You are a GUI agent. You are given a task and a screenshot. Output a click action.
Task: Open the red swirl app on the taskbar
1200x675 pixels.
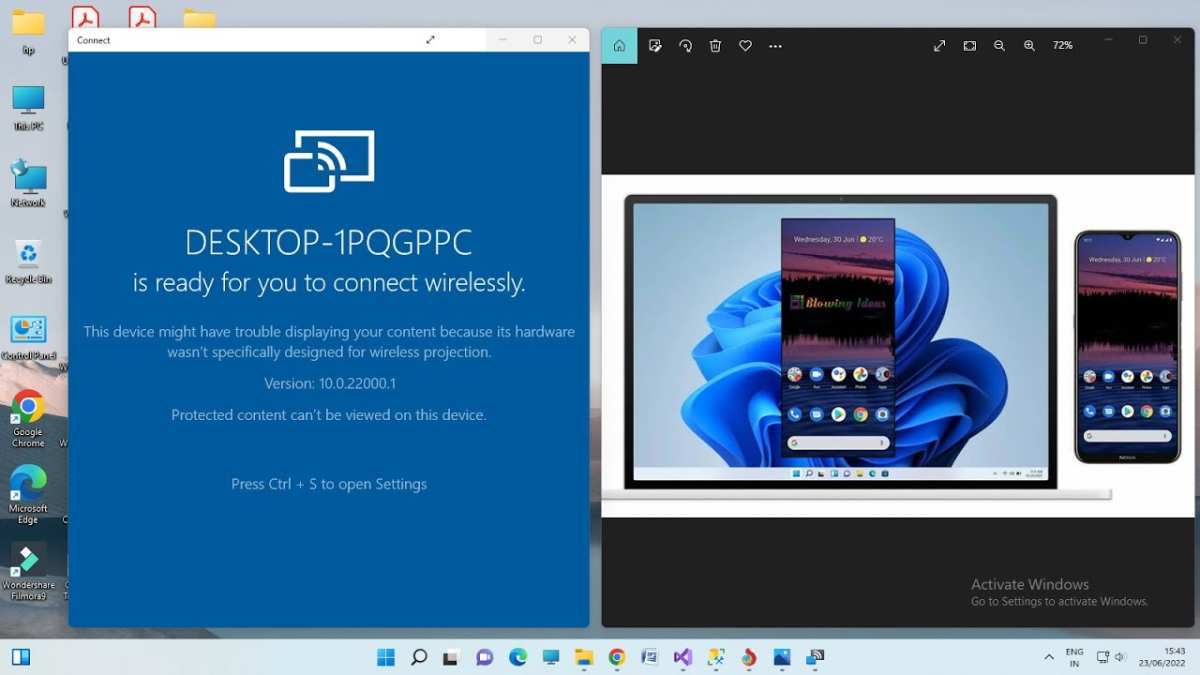click(x=749, y=657)
